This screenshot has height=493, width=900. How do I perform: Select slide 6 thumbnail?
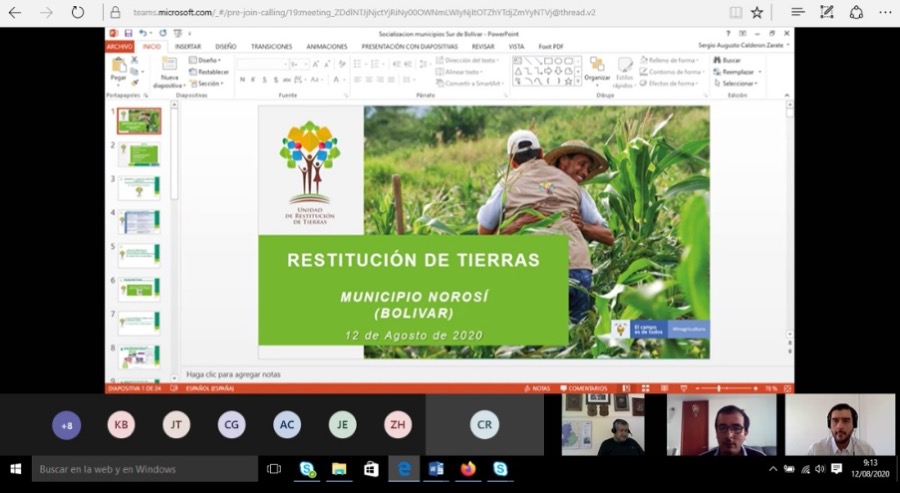[x=139, y=290]
